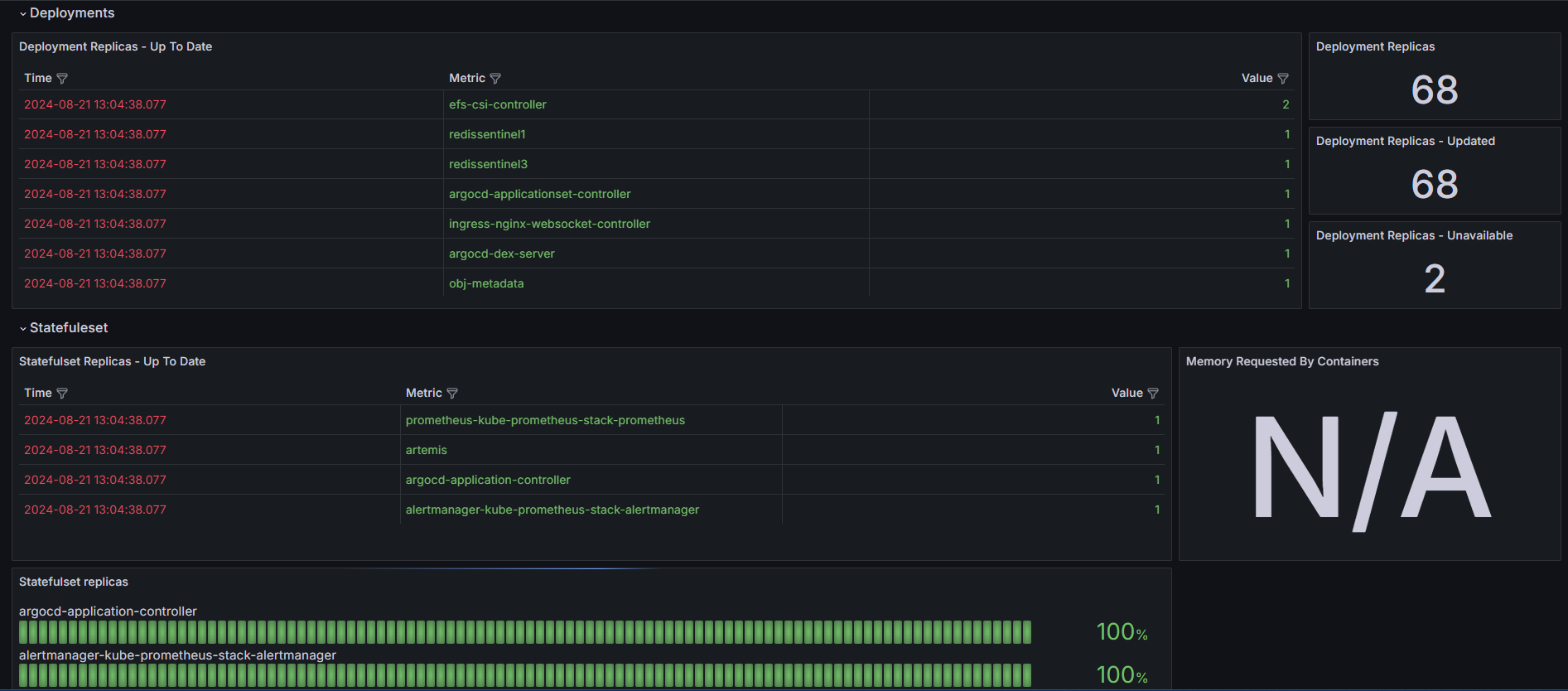Click artemis statefulset metric cell
1568x691 pixels.
click(x=426, y=450)
